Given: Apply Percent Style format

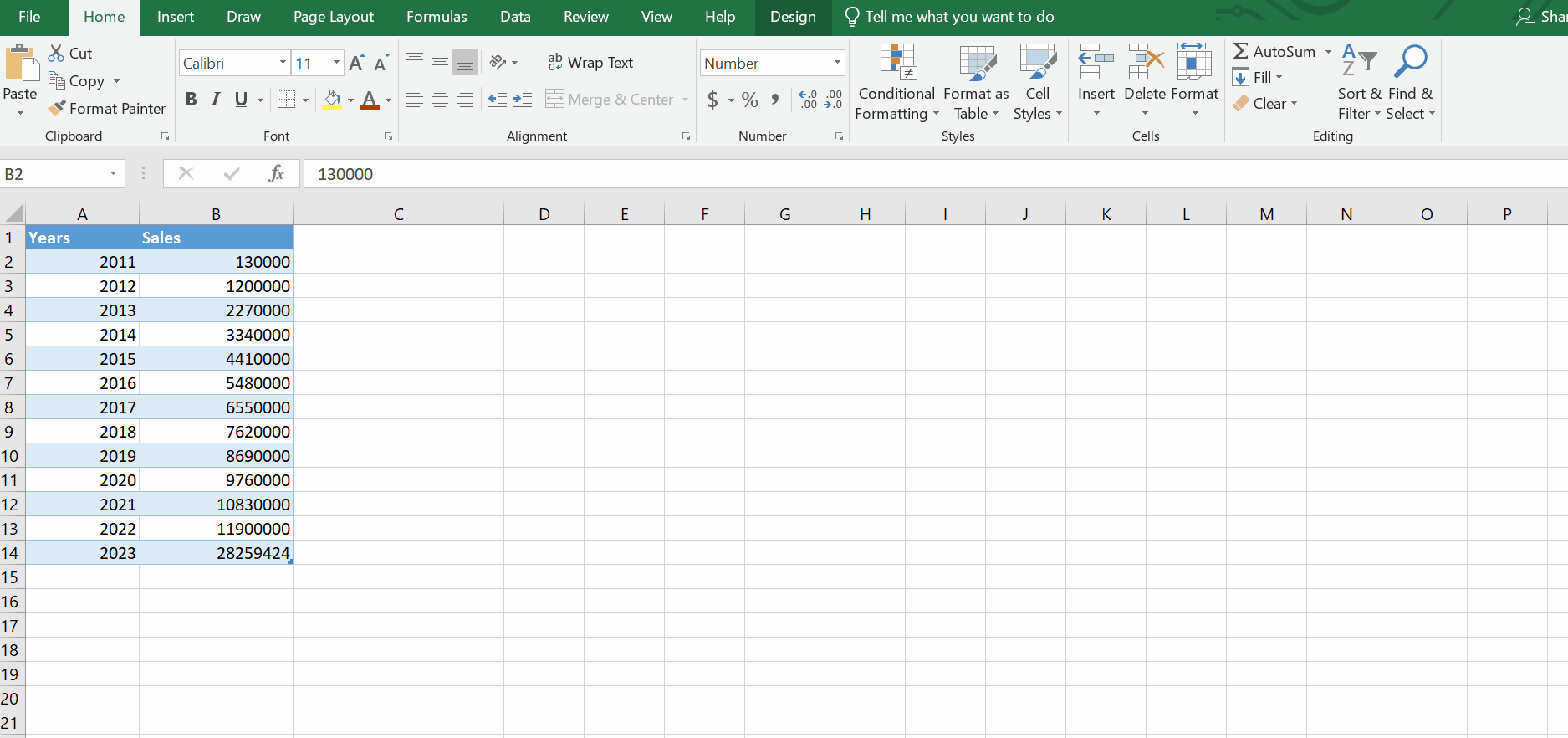Looking at the screenshot, I should coord(750,100).
